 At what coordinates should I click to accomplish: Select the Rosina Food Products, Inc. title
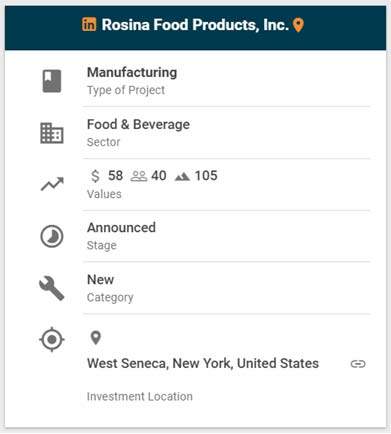point(195,25)
